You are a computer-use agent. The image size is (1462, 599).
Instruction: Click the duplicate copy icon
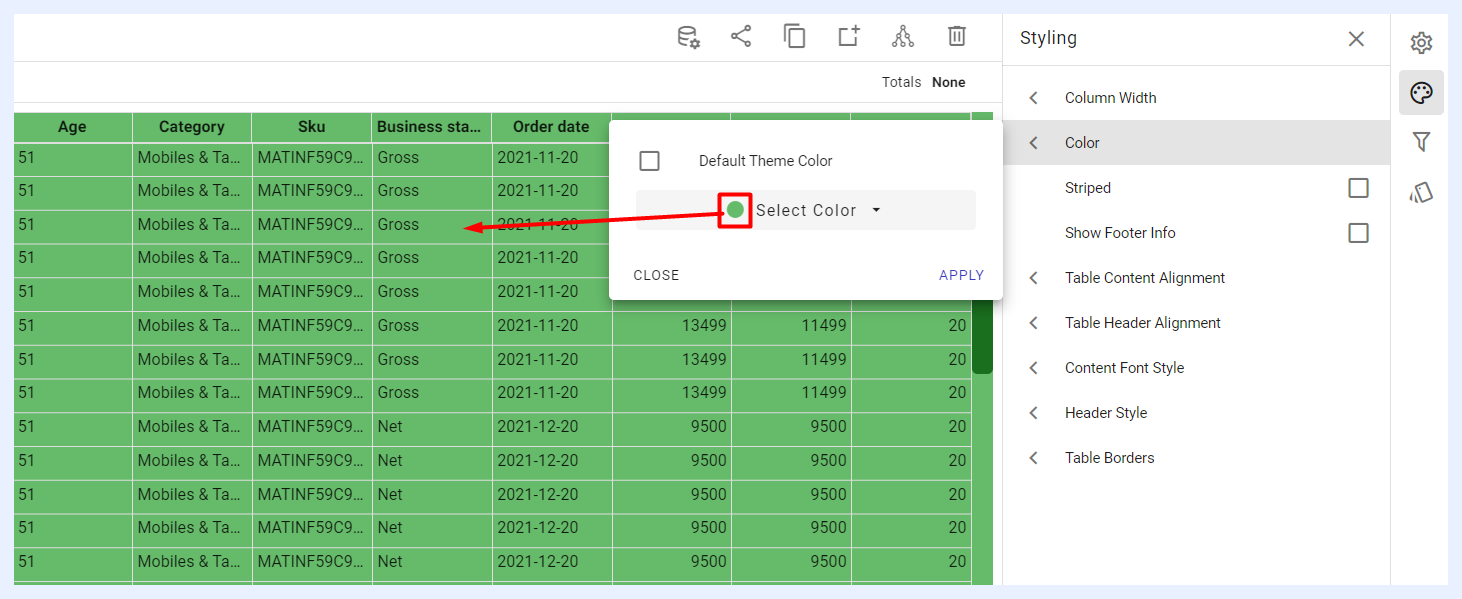[795, 37]
